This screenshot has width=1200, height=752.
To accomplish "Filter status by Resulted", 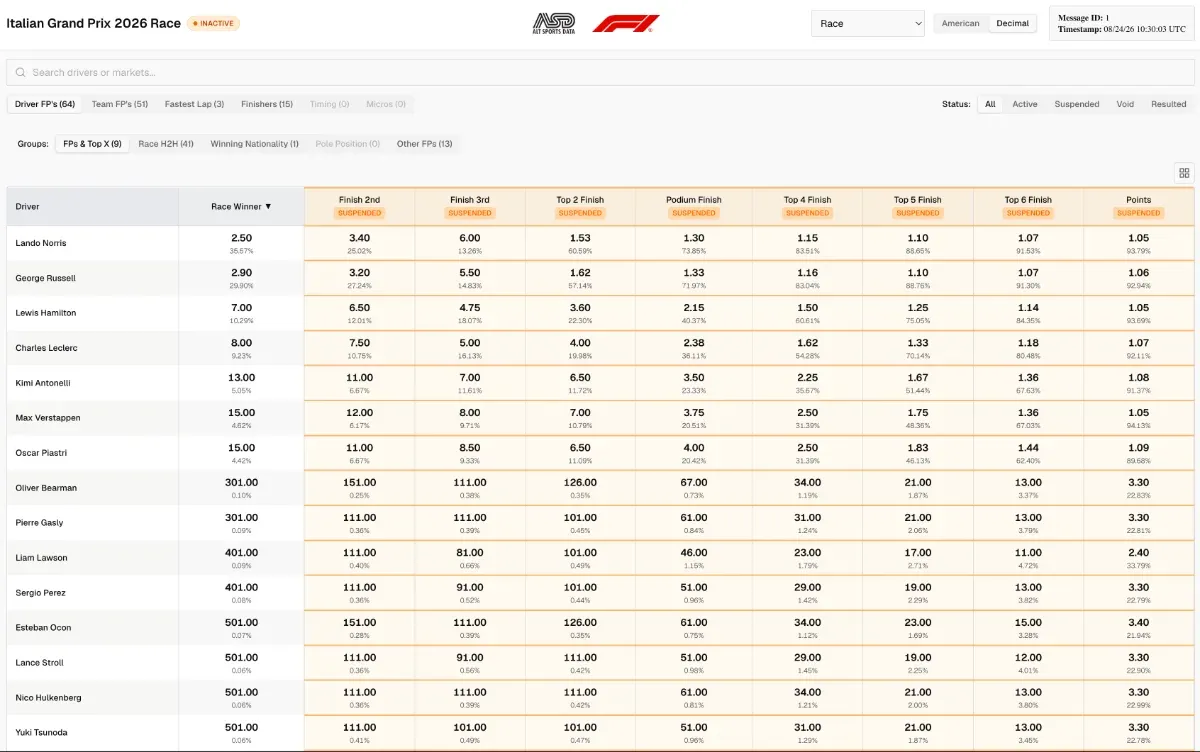I will tap(1168, 104).
